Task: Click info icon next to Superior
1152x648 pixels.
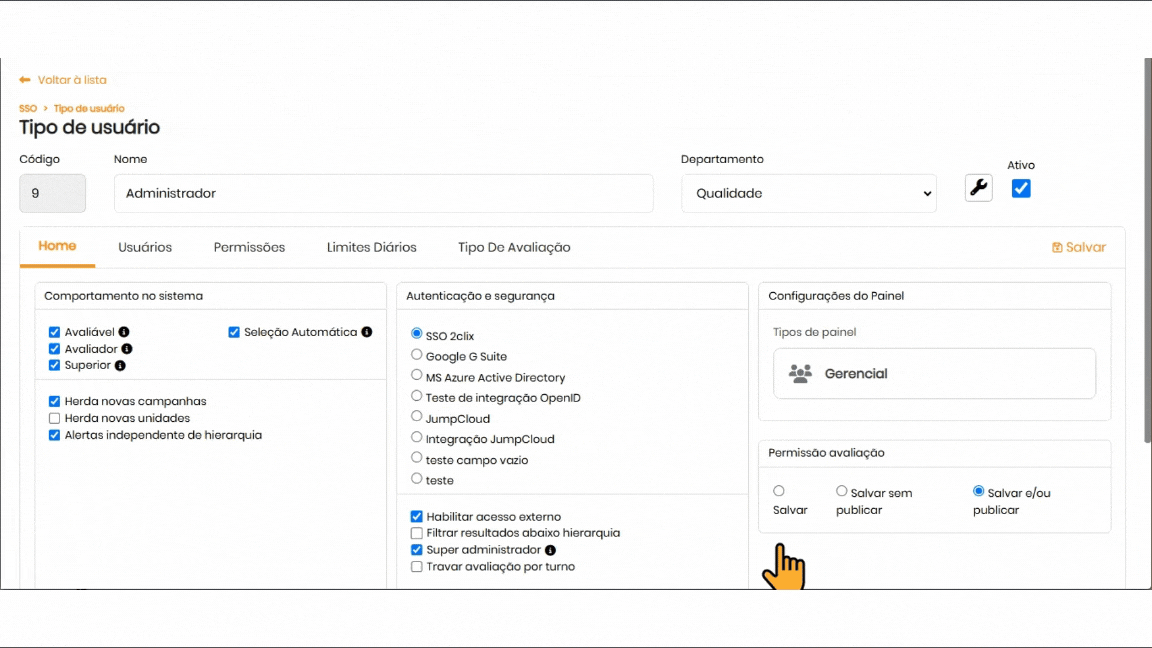Action: [x=120, y=366]
